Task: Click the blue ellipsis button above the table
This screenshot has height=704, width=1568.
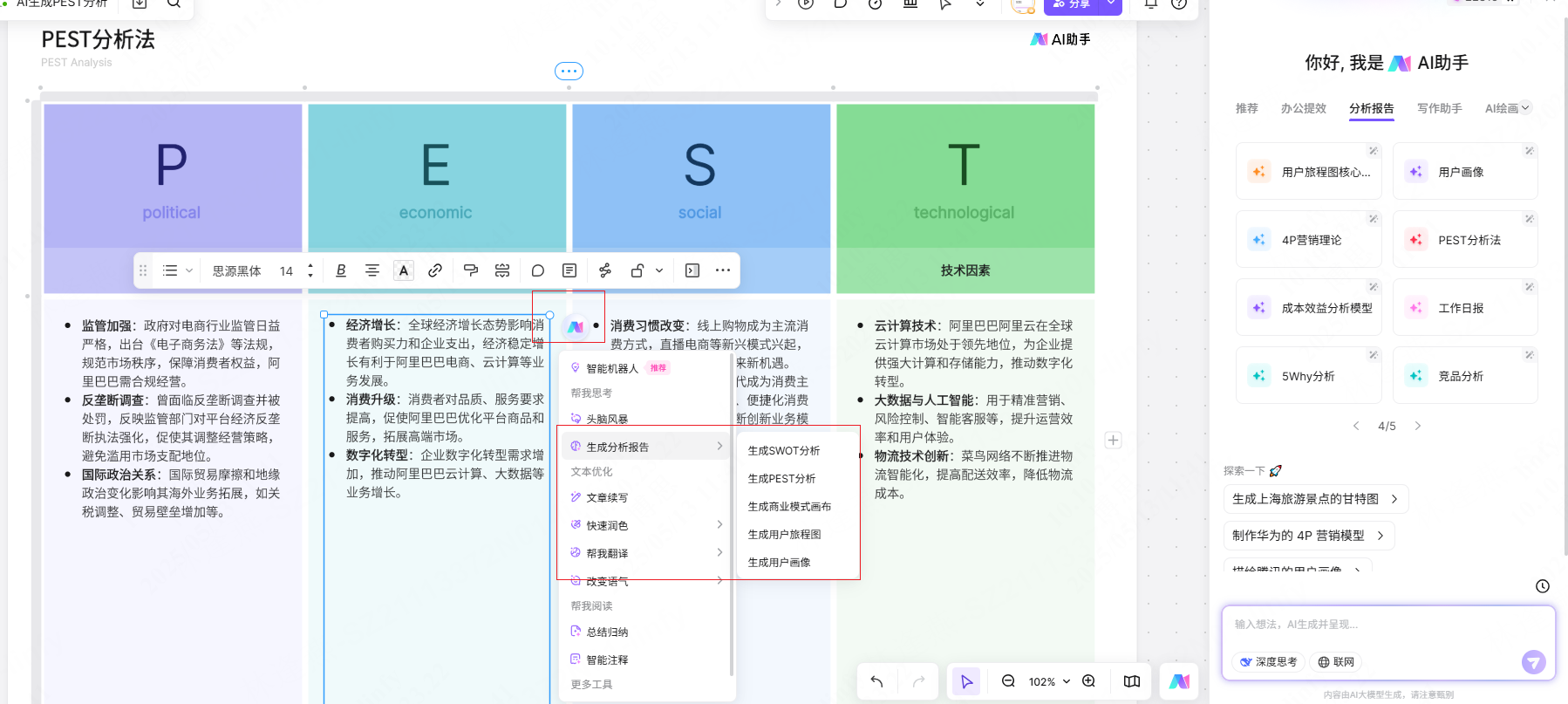Action: [x=569, y=72]
